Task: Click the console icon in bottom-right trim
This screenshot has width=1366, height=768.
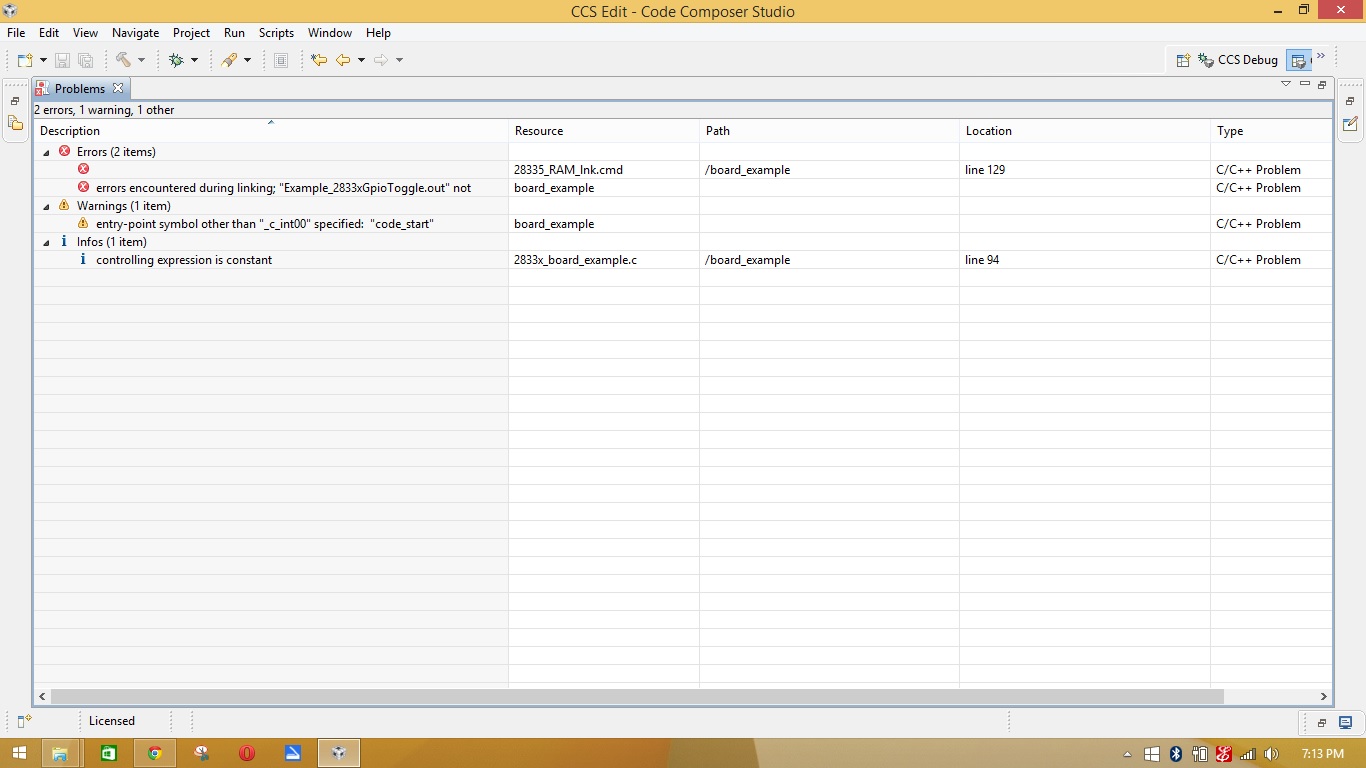Action: [x=1346, y=722]
